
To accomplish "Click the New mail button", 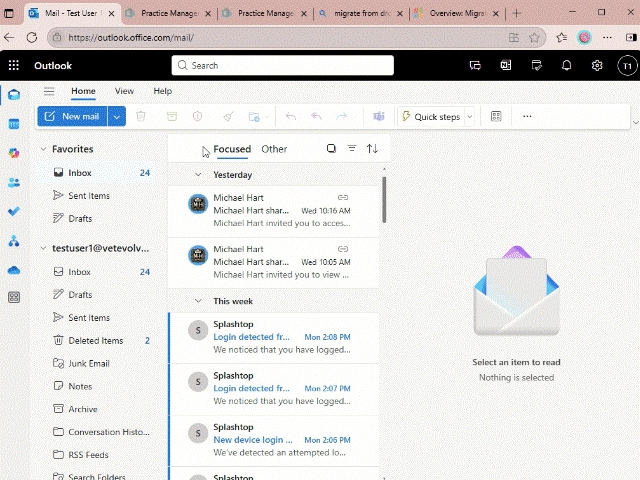I will (x=72, y=116).
